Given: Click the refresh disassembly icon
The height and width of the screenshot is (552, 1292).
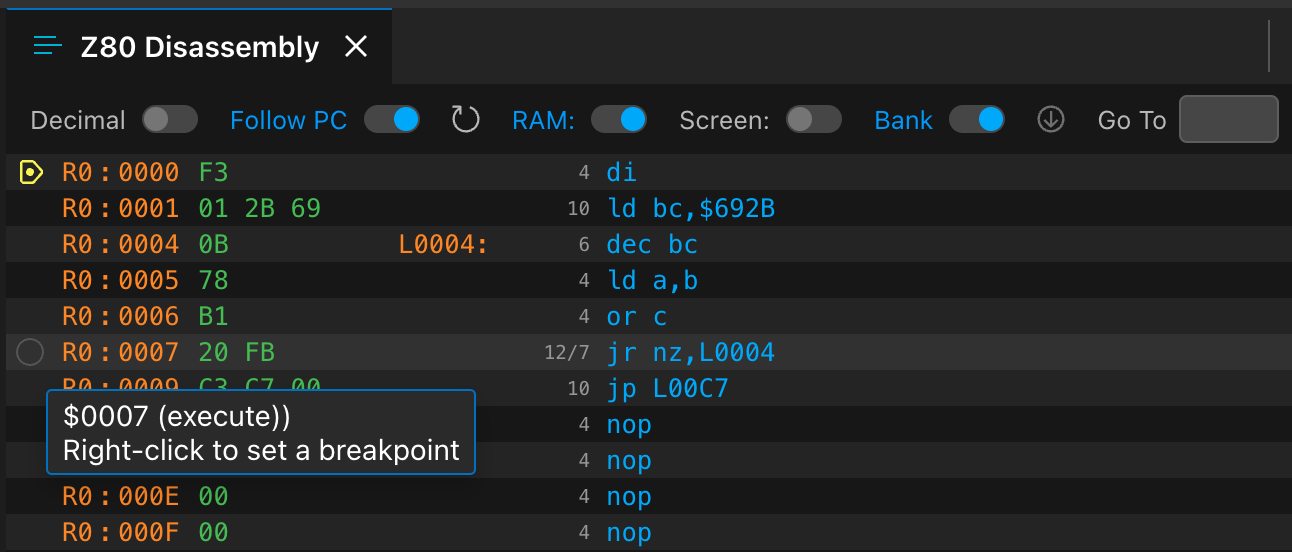Looking at the screenshot, I should [466, 120].
